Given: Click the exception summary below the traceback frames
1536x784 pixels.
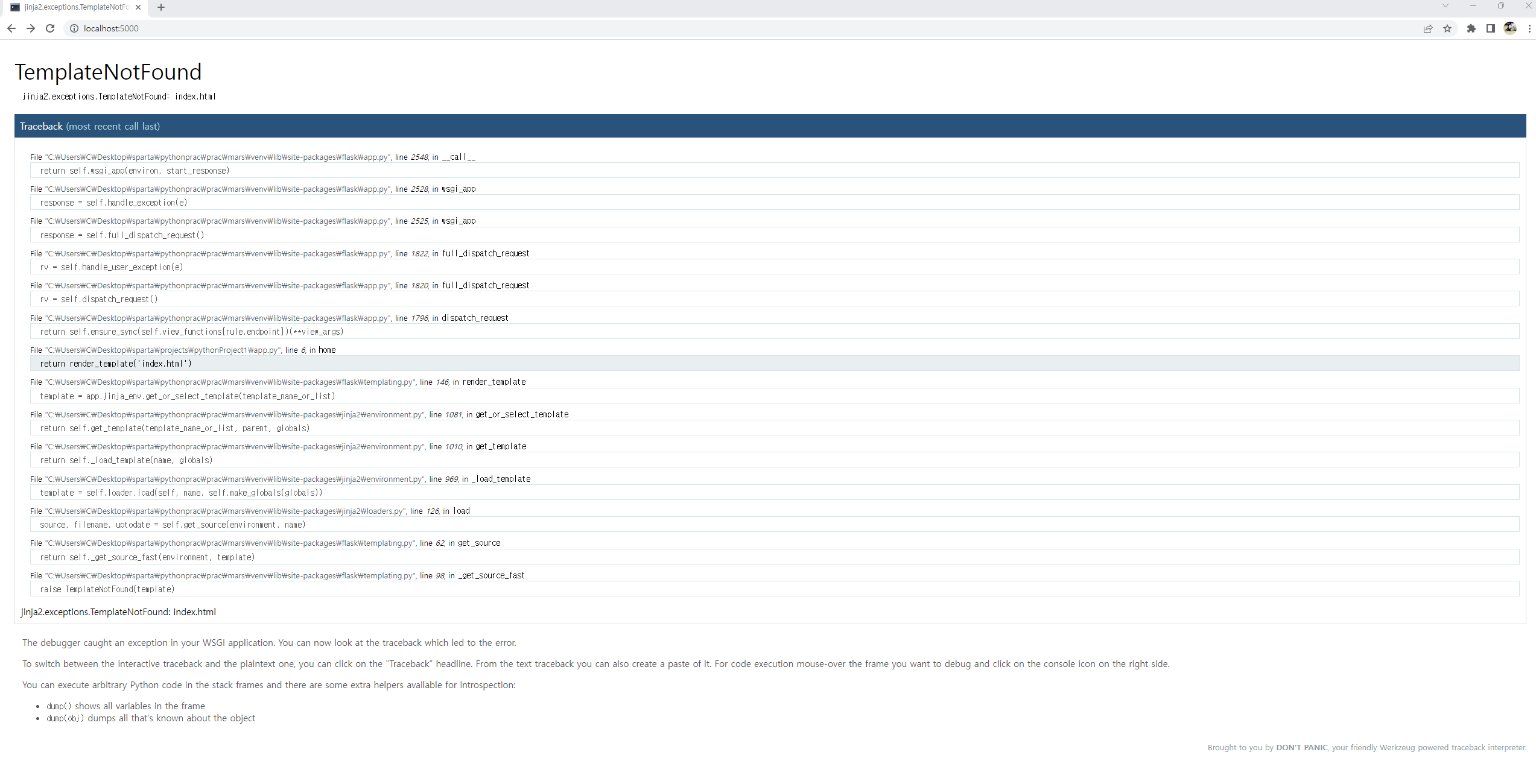Looking at the screenshot, I should coord(118,612).
